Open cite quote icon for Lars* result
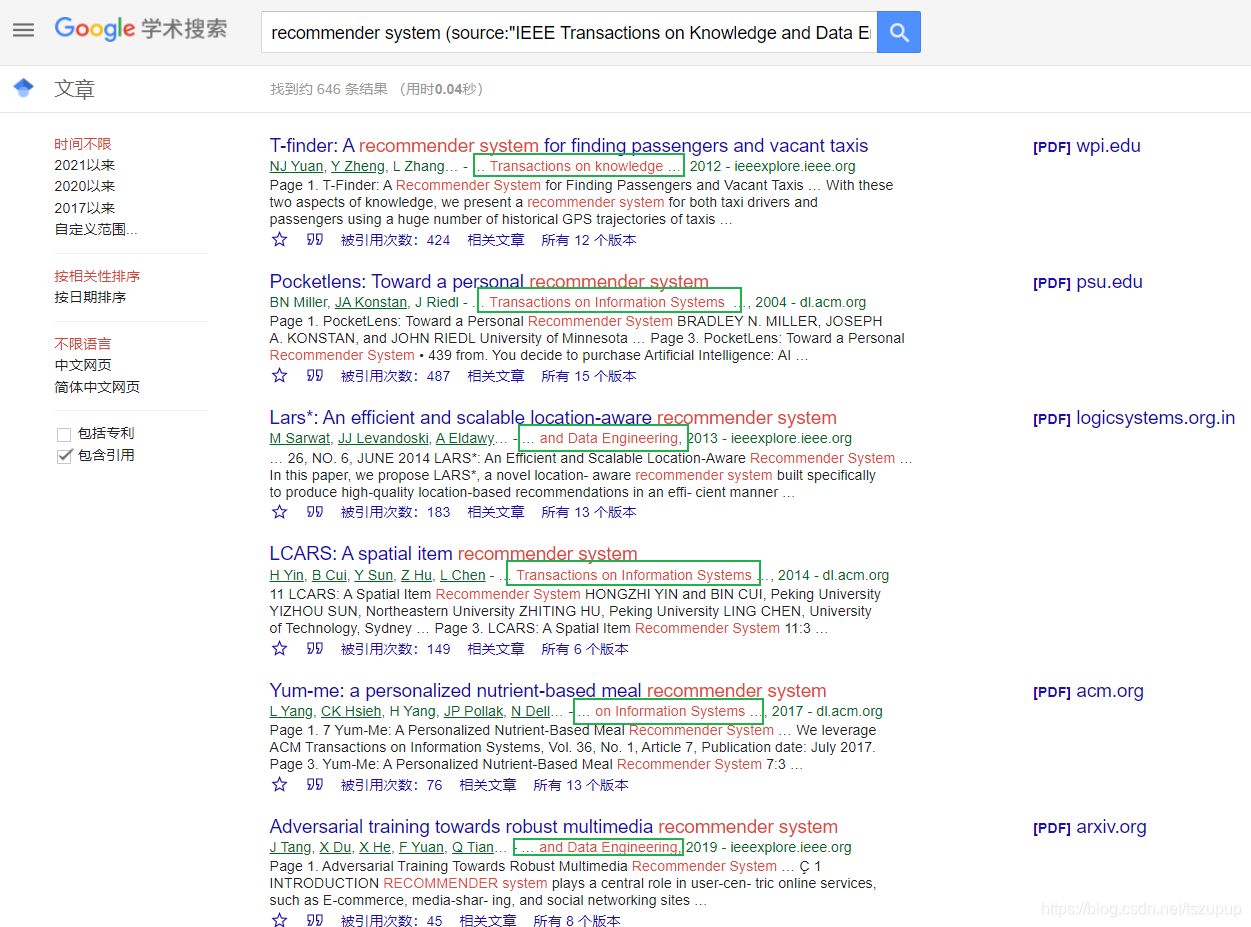This screenshot has width=1251, height=927. tap(315, 512)
